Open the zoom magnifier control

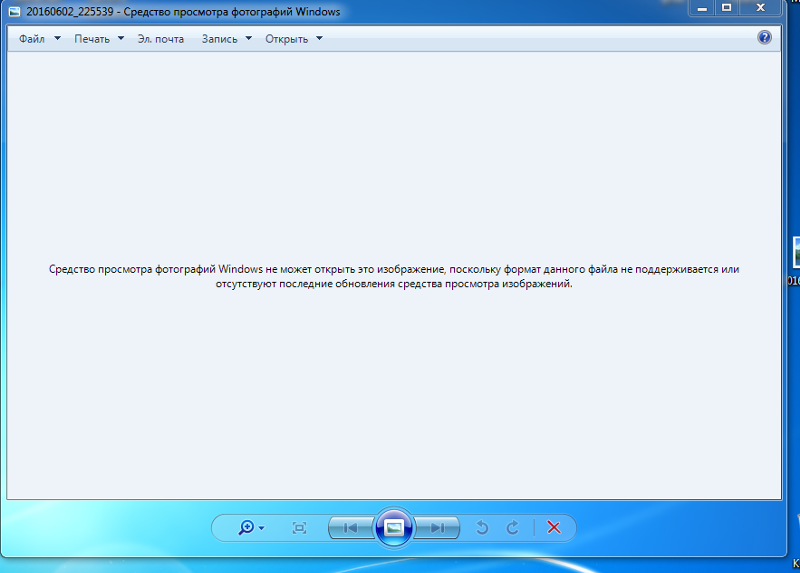246,527
